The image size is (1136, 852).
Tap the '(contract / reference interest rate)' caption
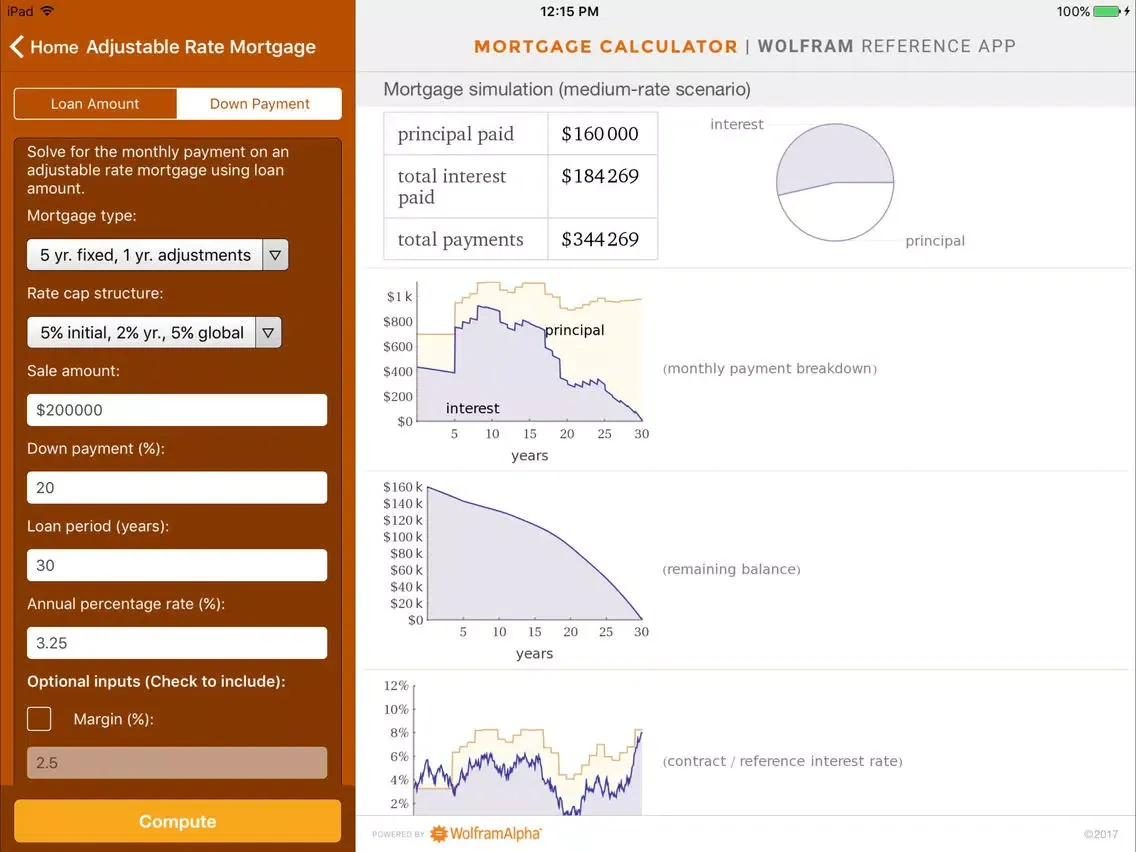782,761
